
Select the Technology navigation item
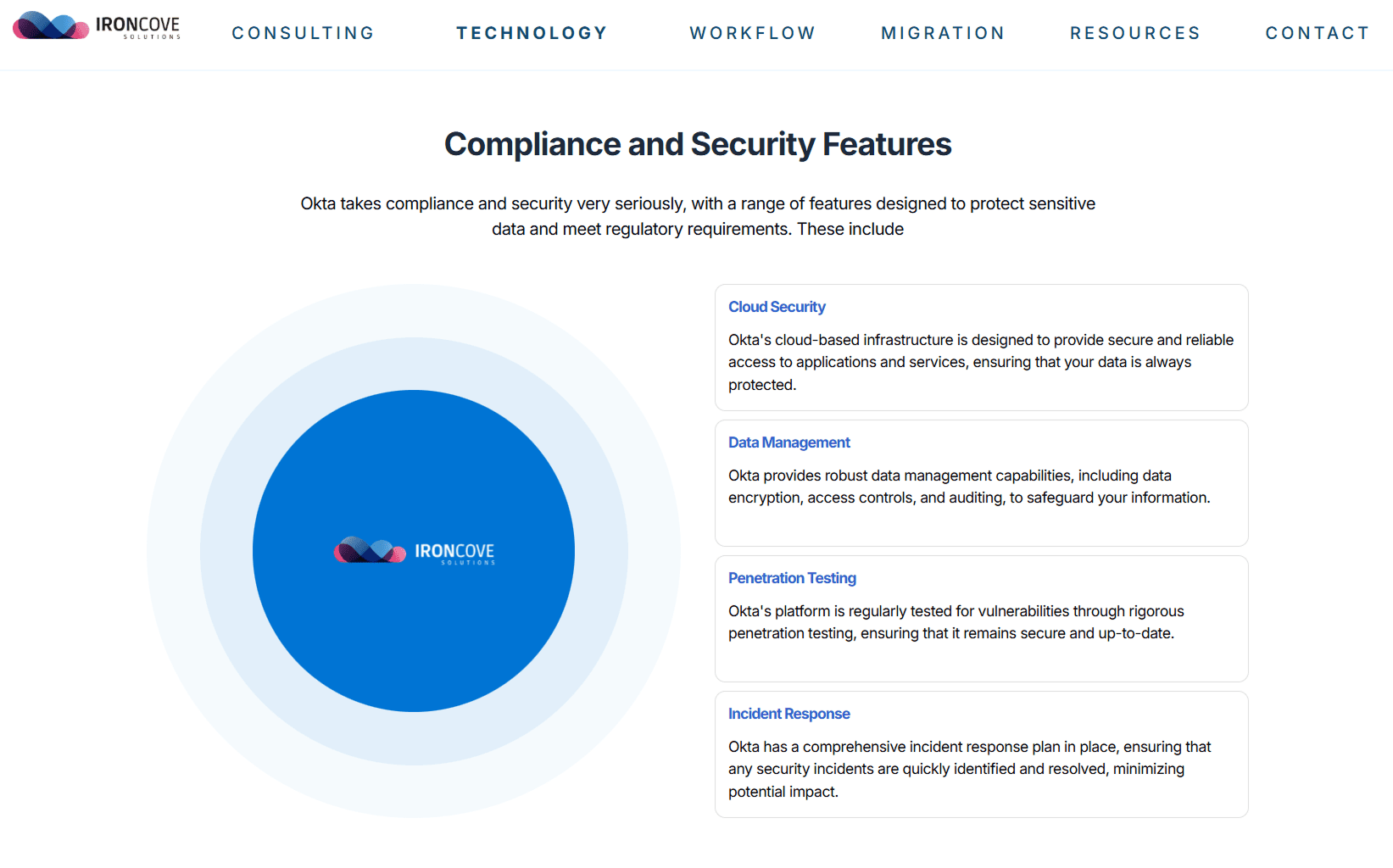532,33
